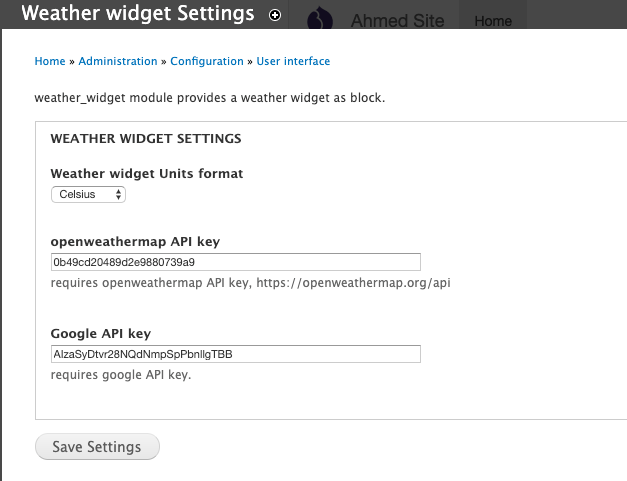Click the Ahmed Site name

[x=397, y=21]
